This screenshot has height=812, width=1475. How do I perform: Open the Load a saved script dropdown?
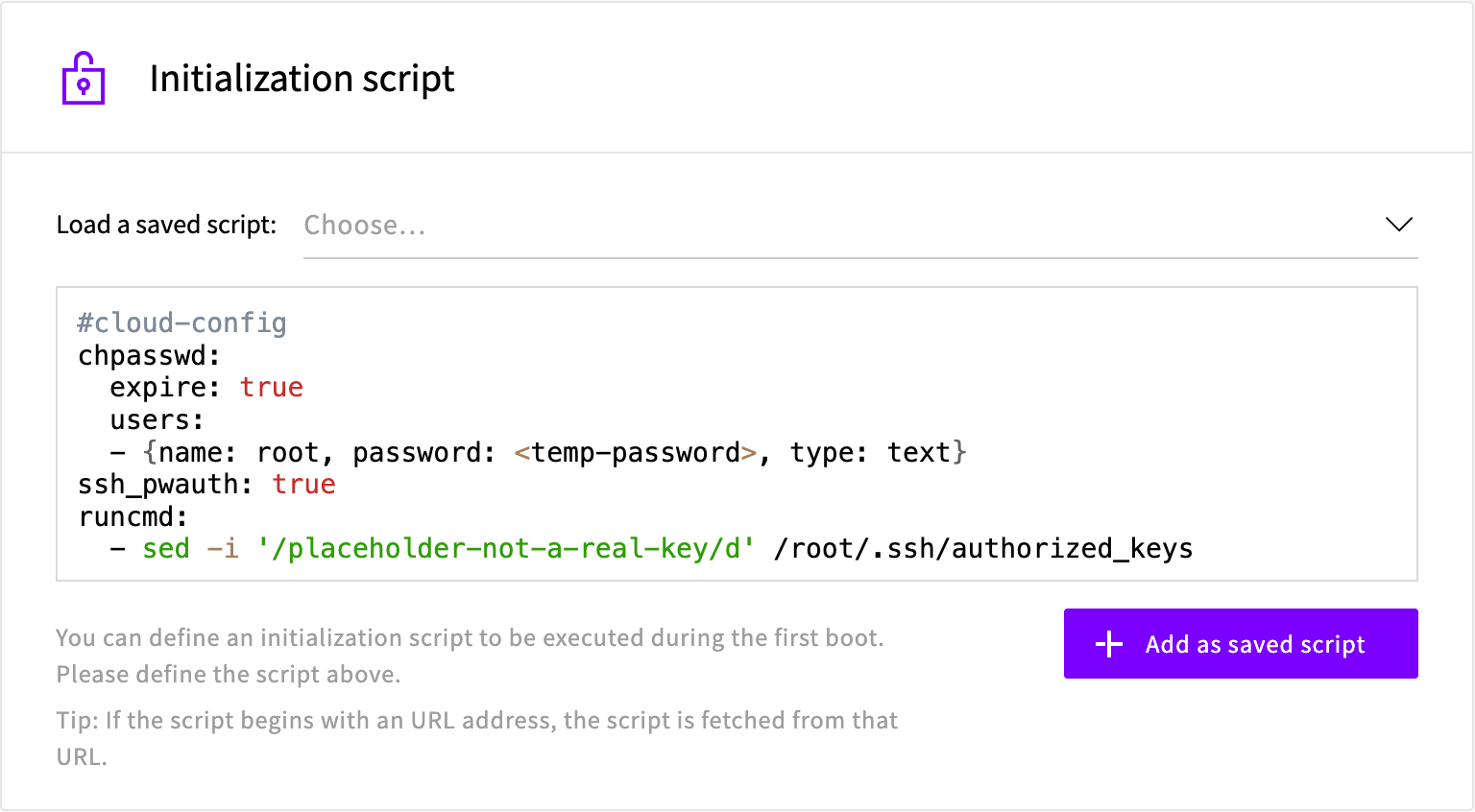(x=860, y=226)
